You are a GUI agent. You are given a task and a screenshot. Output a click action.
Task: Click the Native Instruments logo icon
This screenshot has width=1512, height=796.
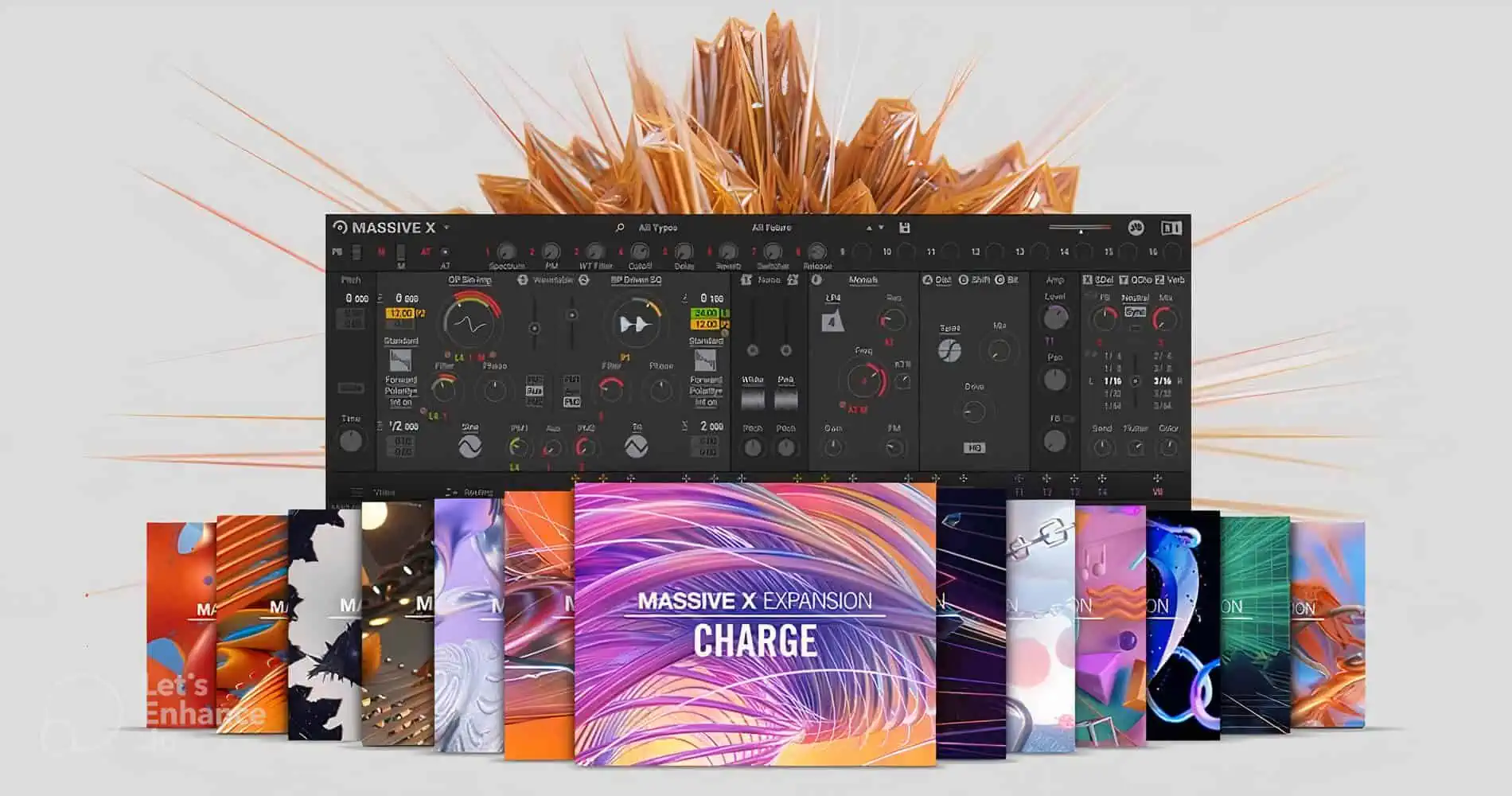click(x=1171, y=228)
